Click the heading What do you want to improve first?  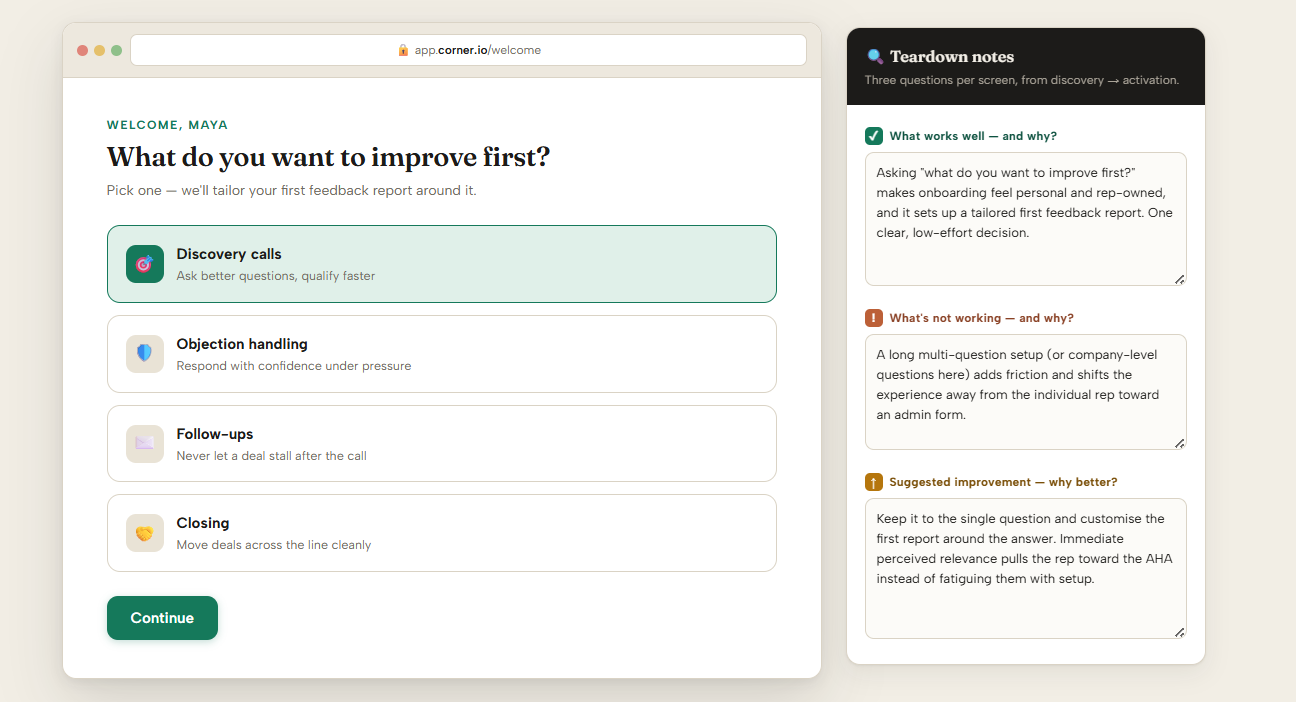coord(328,157)
